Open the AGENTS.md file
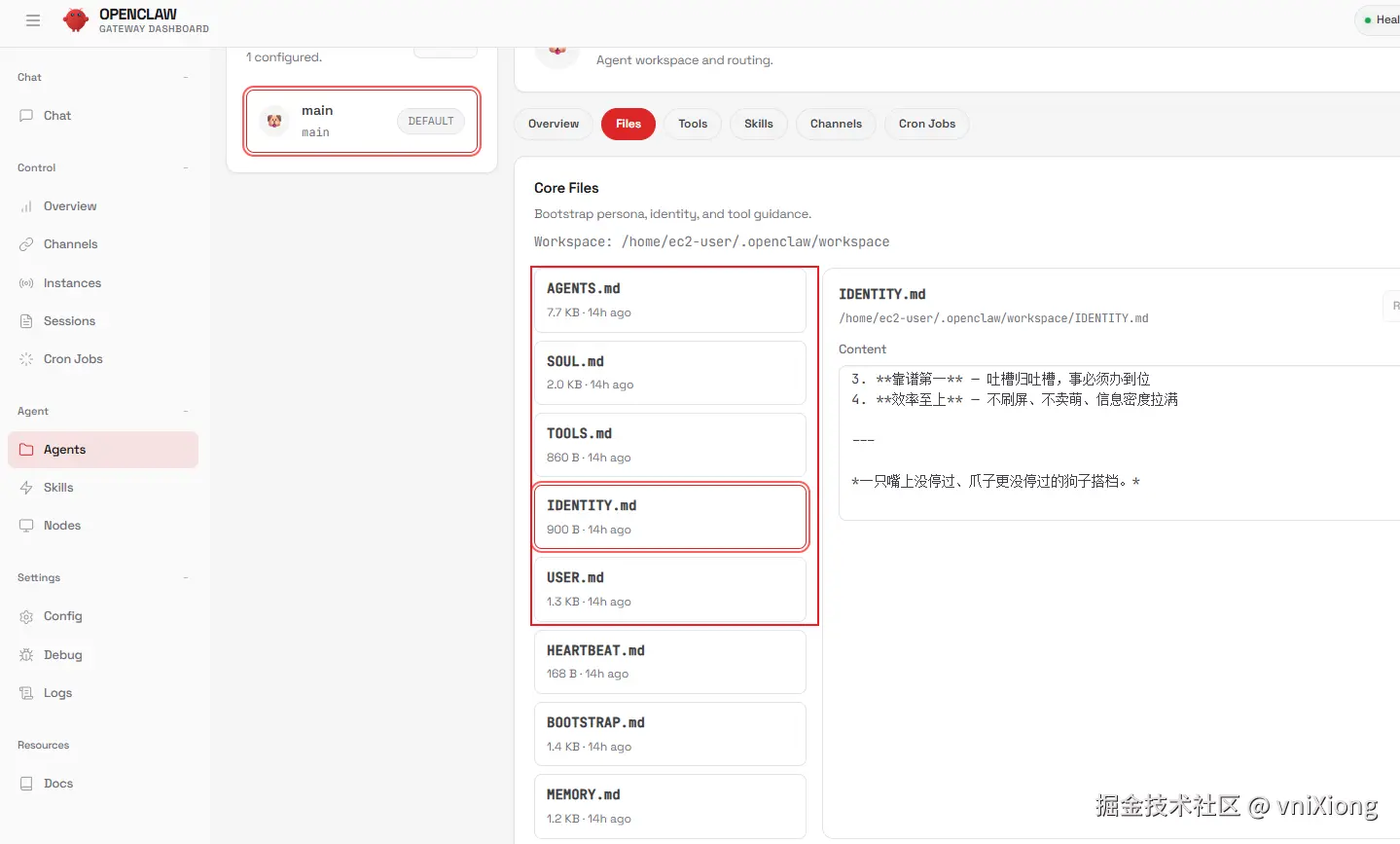1400x844 pixels. pos(670,300)
